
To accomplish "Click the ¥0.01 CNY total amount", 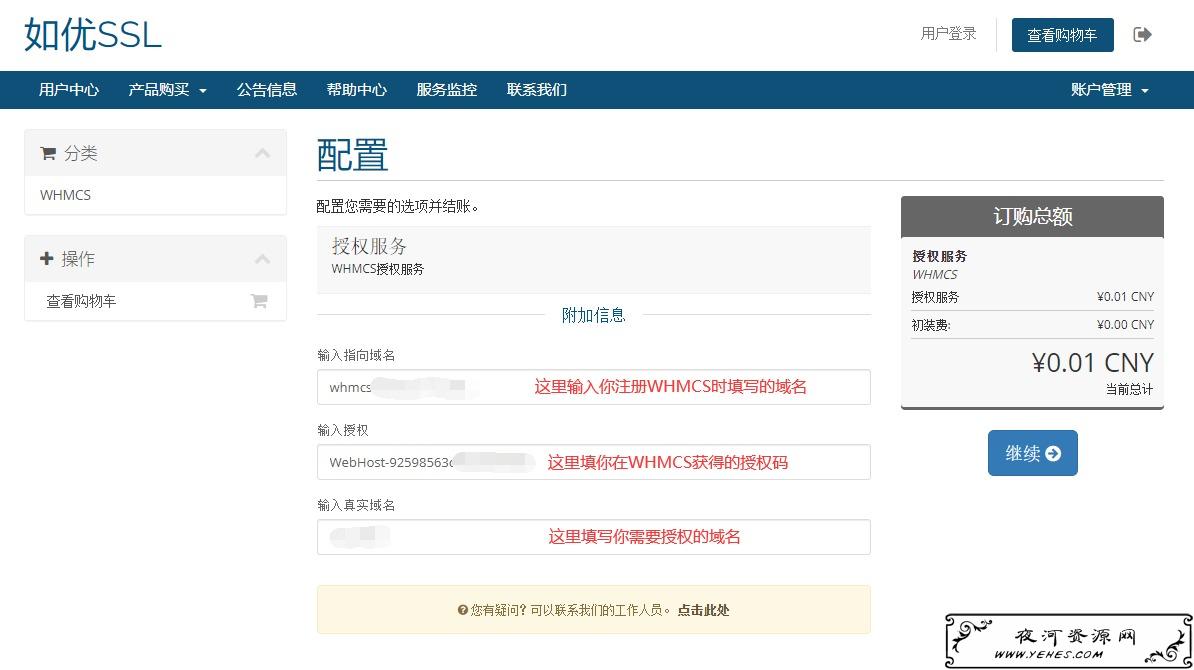I will tap(1093, 362).
